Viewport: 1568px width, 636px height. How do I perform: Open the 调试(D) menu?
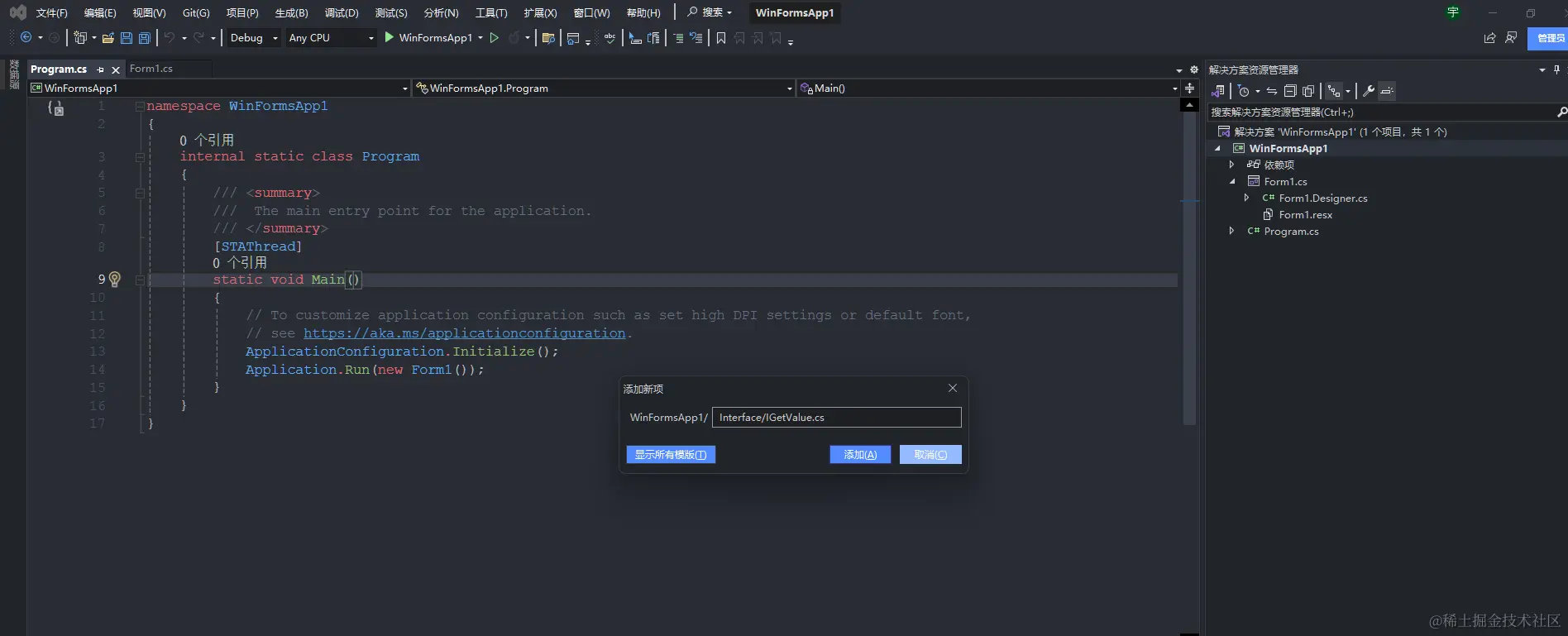[342, 12]
